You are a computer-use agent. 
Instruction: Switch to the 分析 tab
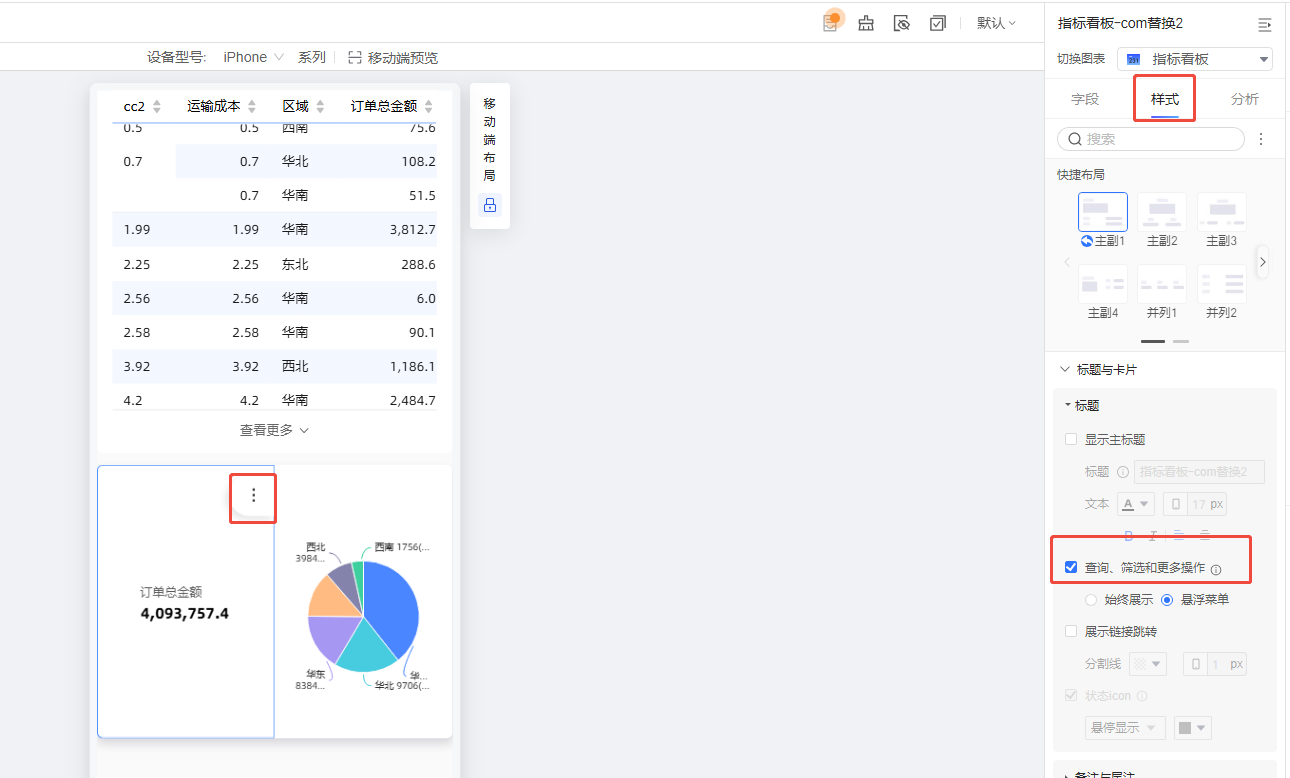coord(1244,99)
